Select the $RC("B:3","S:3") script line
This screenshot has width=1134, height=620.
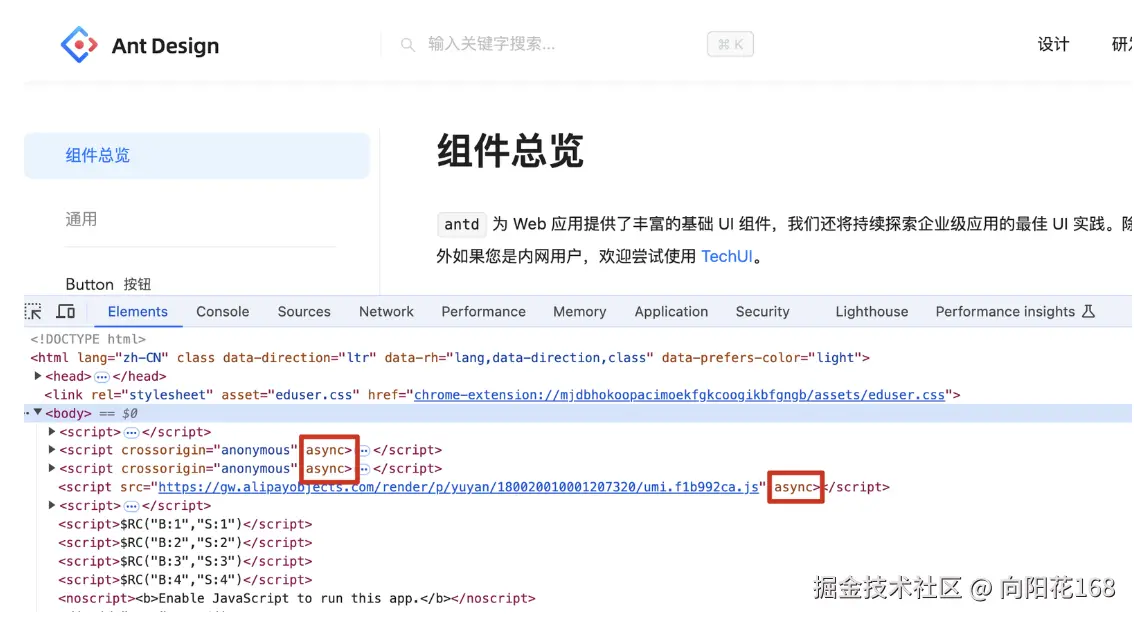(x=185, y=561)
